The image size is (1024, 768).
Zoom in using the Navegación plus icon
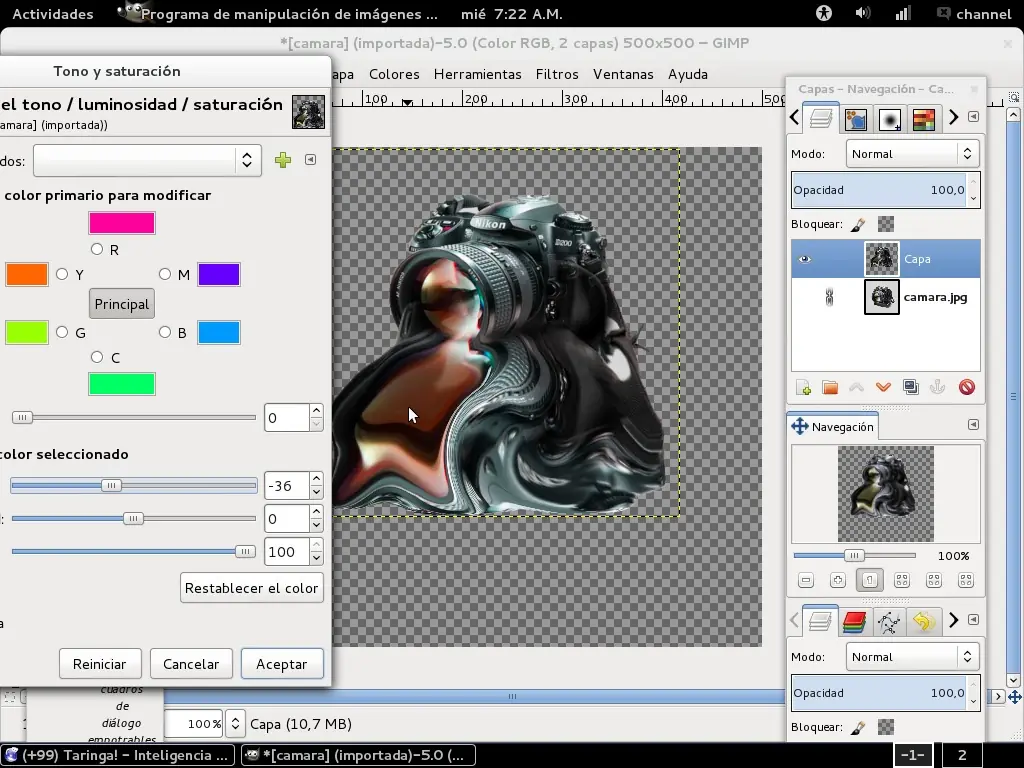tap(838, 580)
